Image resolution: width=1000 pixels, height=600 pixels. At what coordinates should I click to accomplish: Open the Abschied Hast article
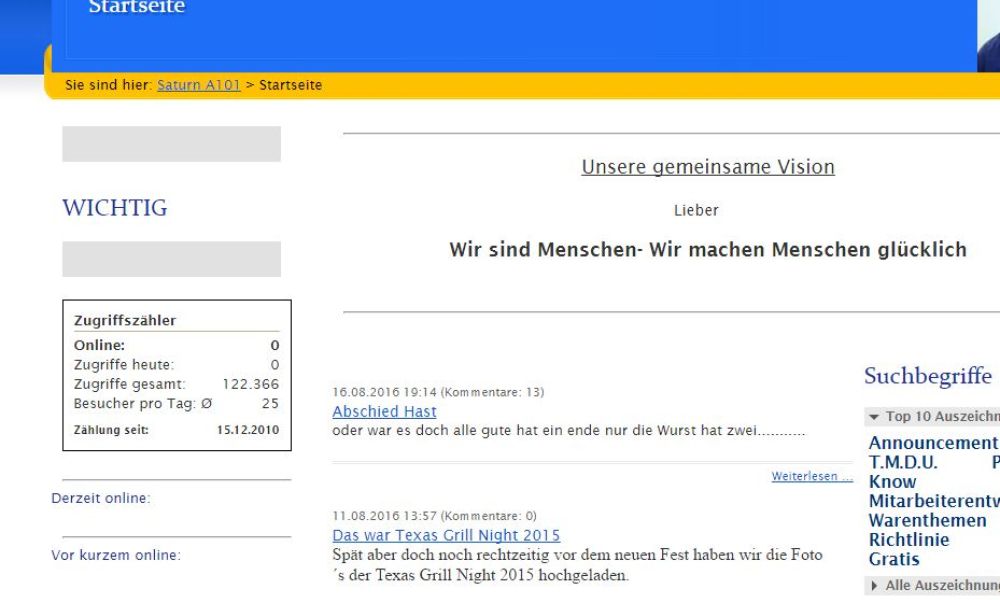(384, 412)
